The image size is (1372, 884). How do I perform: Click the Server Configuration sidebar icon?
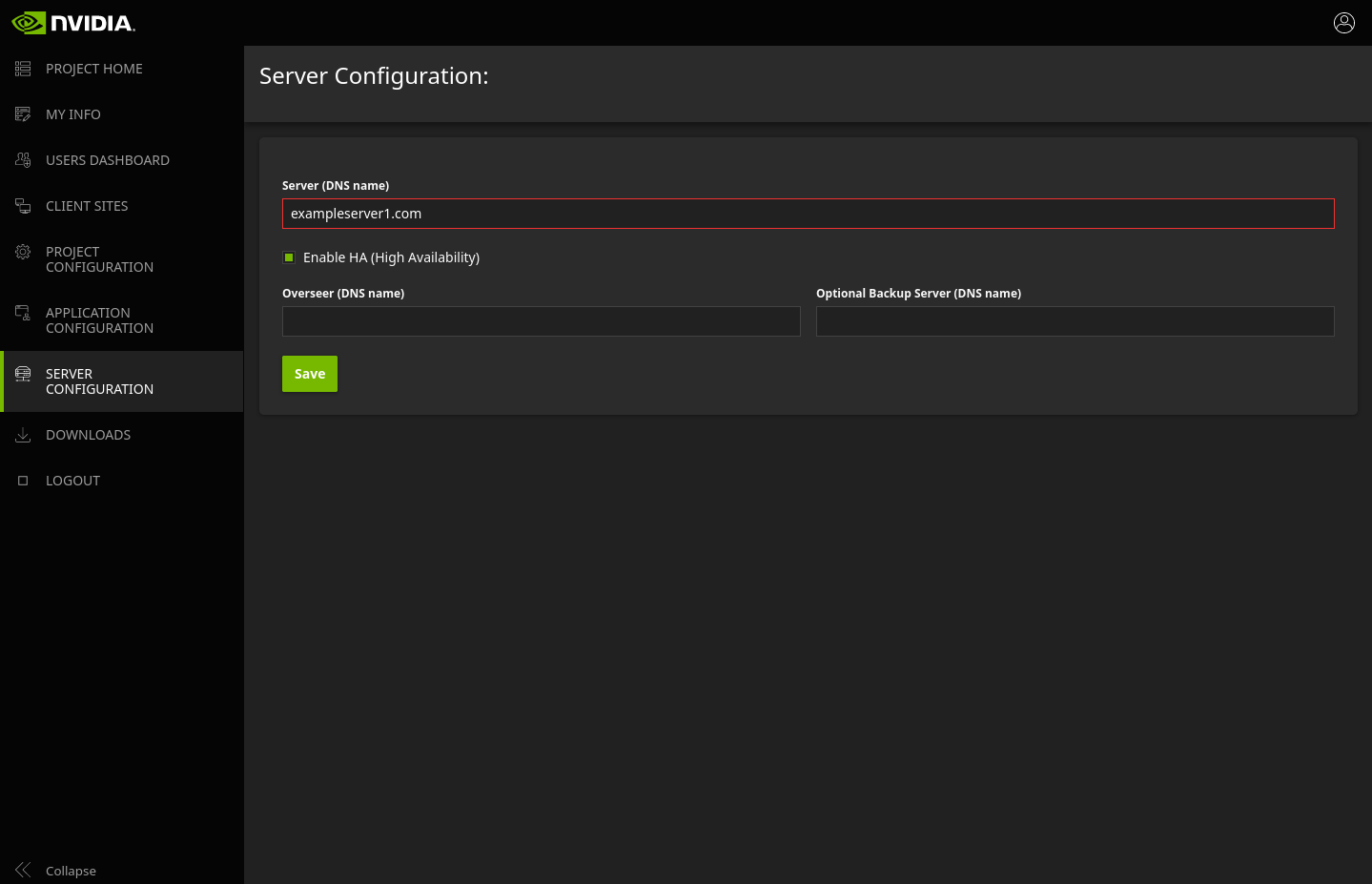click(23, 374)
